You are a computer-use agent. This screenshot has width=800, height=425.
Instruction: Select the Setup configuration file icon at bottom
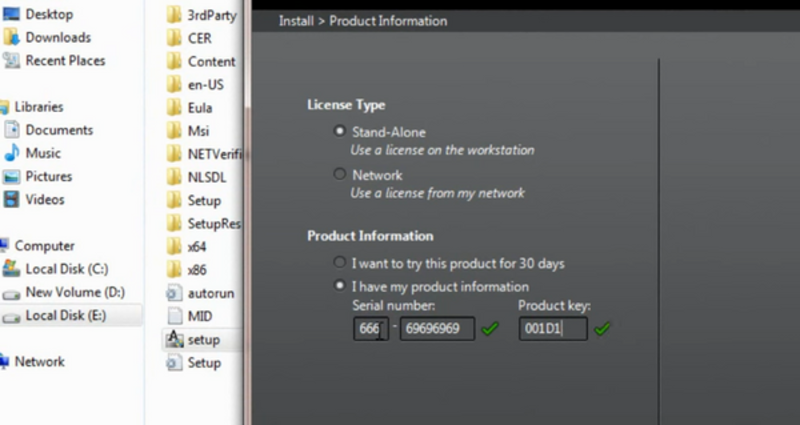pos(174,363)
